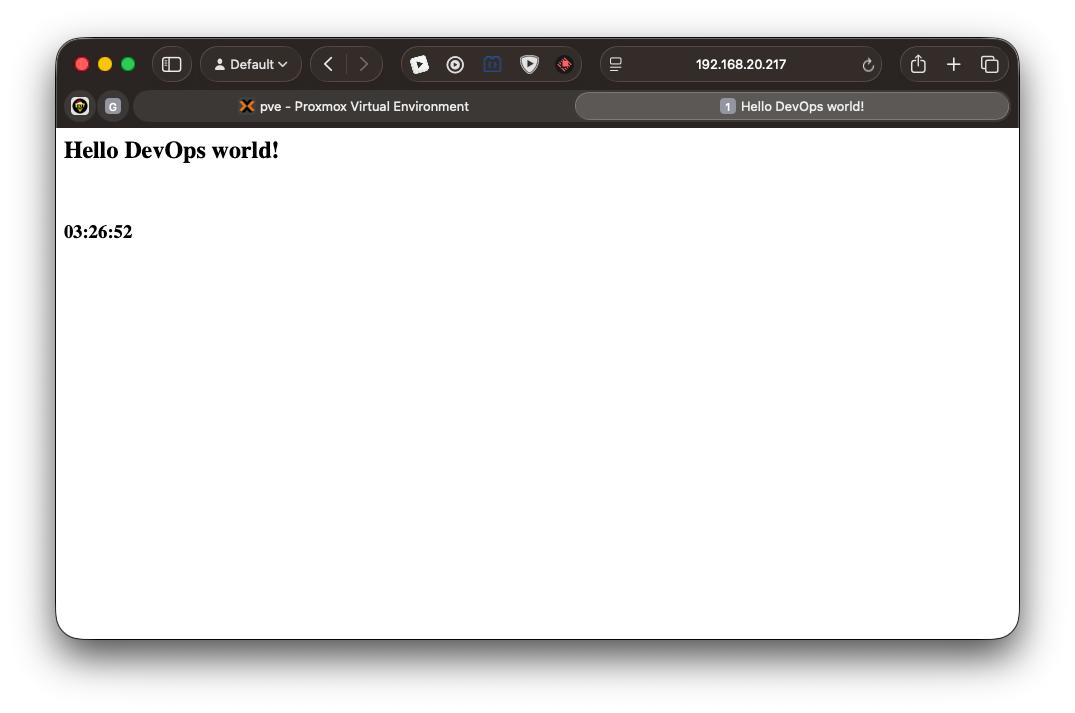Open the Share menu
This screenshot has width=1075, height=713.
[918, 64]
